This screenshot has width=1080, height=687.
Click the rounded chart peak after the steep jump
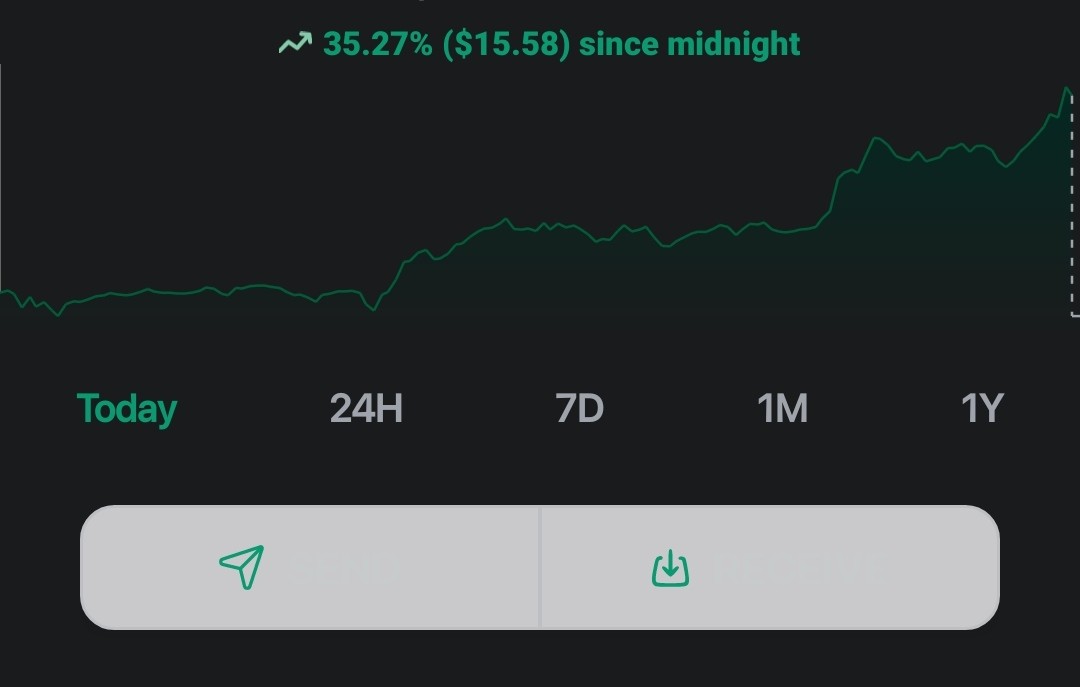[877, 139]
